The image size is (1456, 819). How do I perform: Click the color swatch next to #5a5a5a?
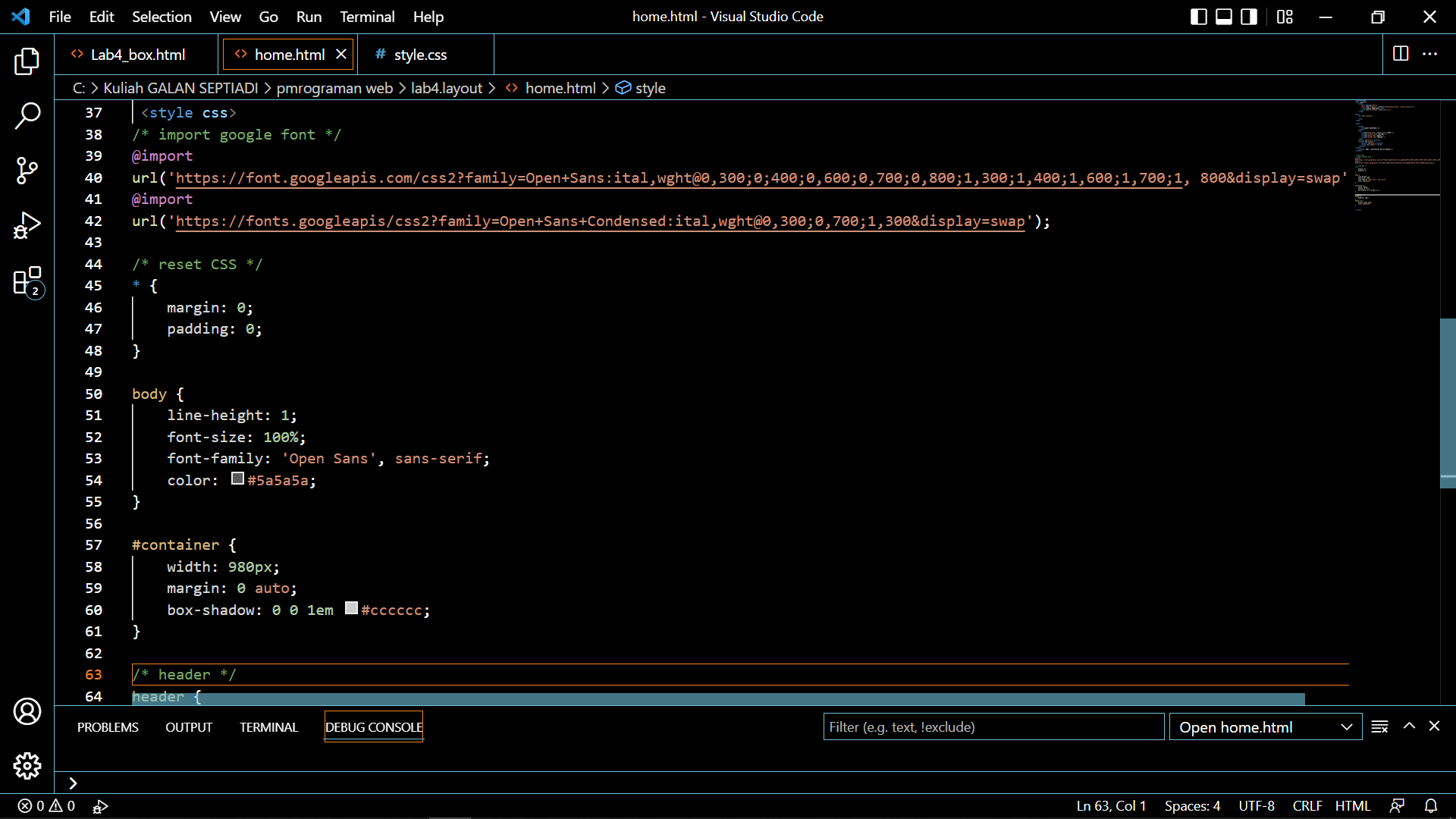coord(237,479)
